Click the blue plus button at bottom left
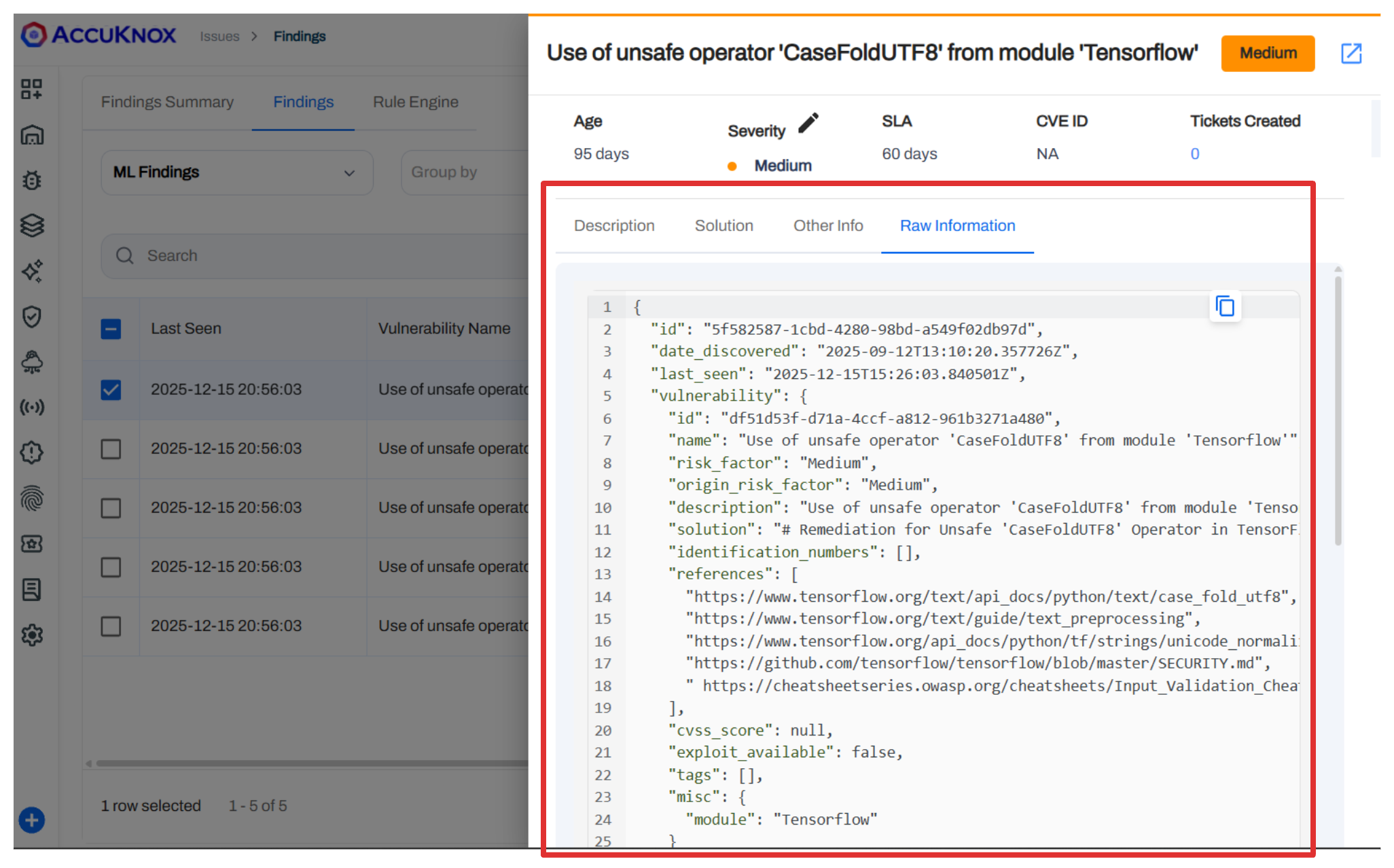Screen dimensions: 1394x868 coord(31,820)
